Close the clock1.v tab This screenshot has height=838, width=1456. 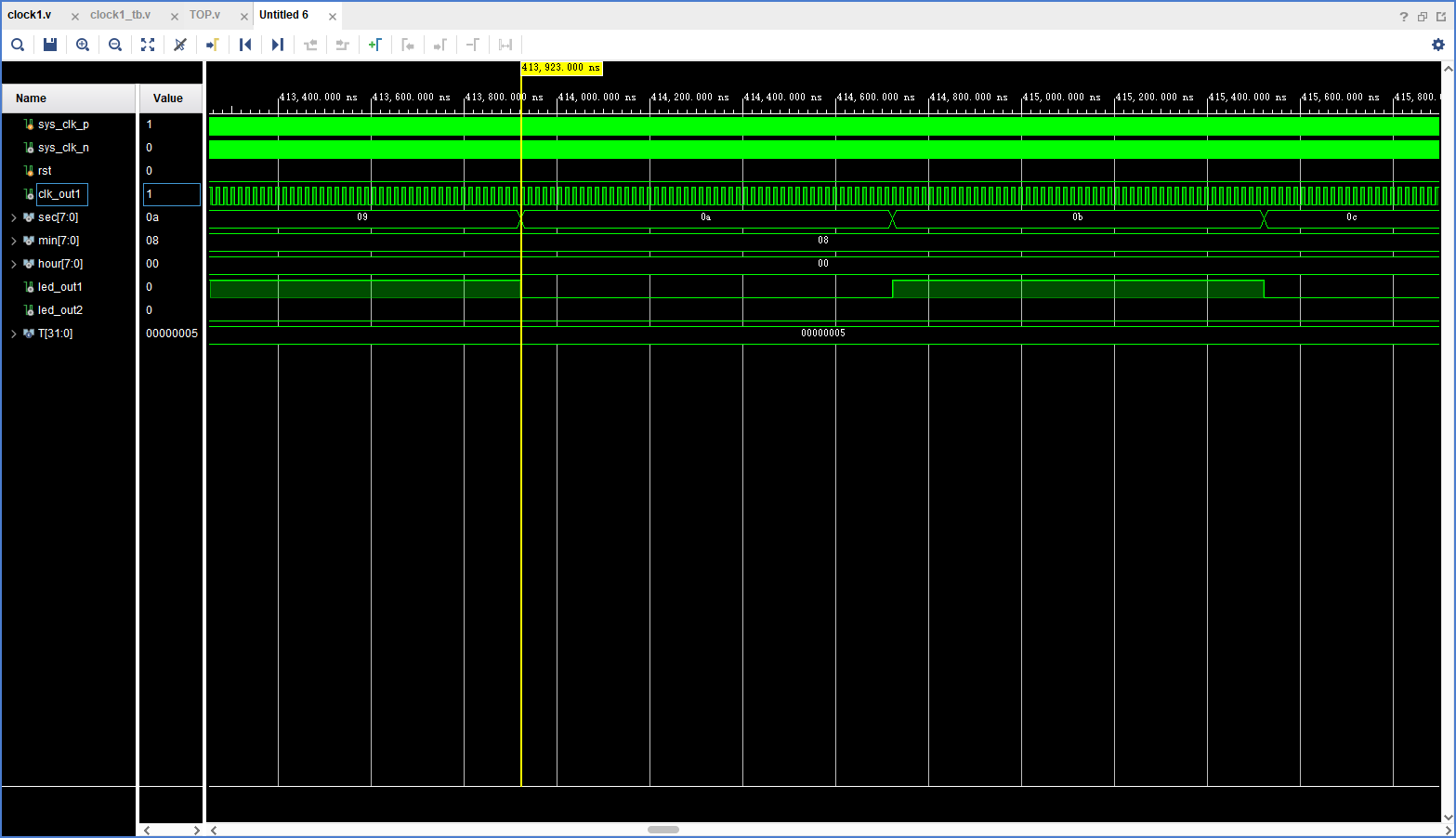75,17
